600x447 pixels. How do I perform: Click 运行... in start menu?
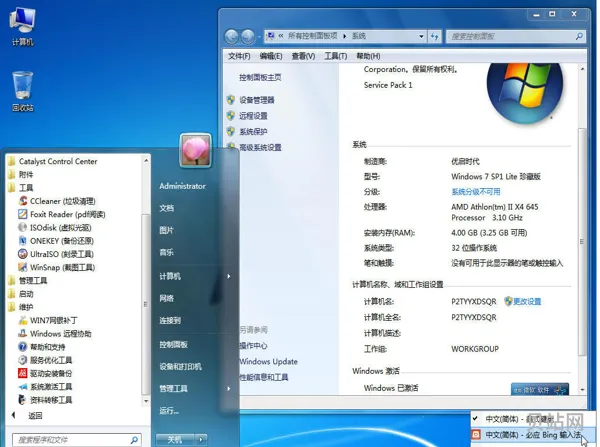pos(169,411)
